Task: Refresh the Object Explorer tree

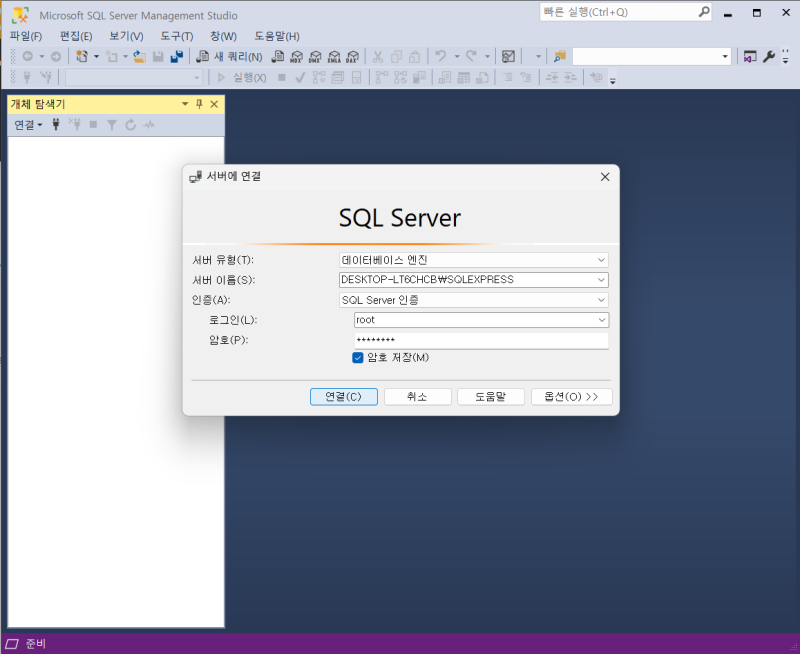Action: (131, 124)
